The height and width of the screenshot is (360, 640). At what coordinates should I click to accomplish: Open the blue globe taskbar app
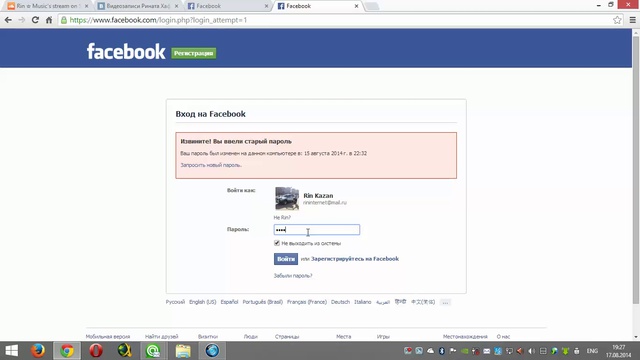pos(212,351)
